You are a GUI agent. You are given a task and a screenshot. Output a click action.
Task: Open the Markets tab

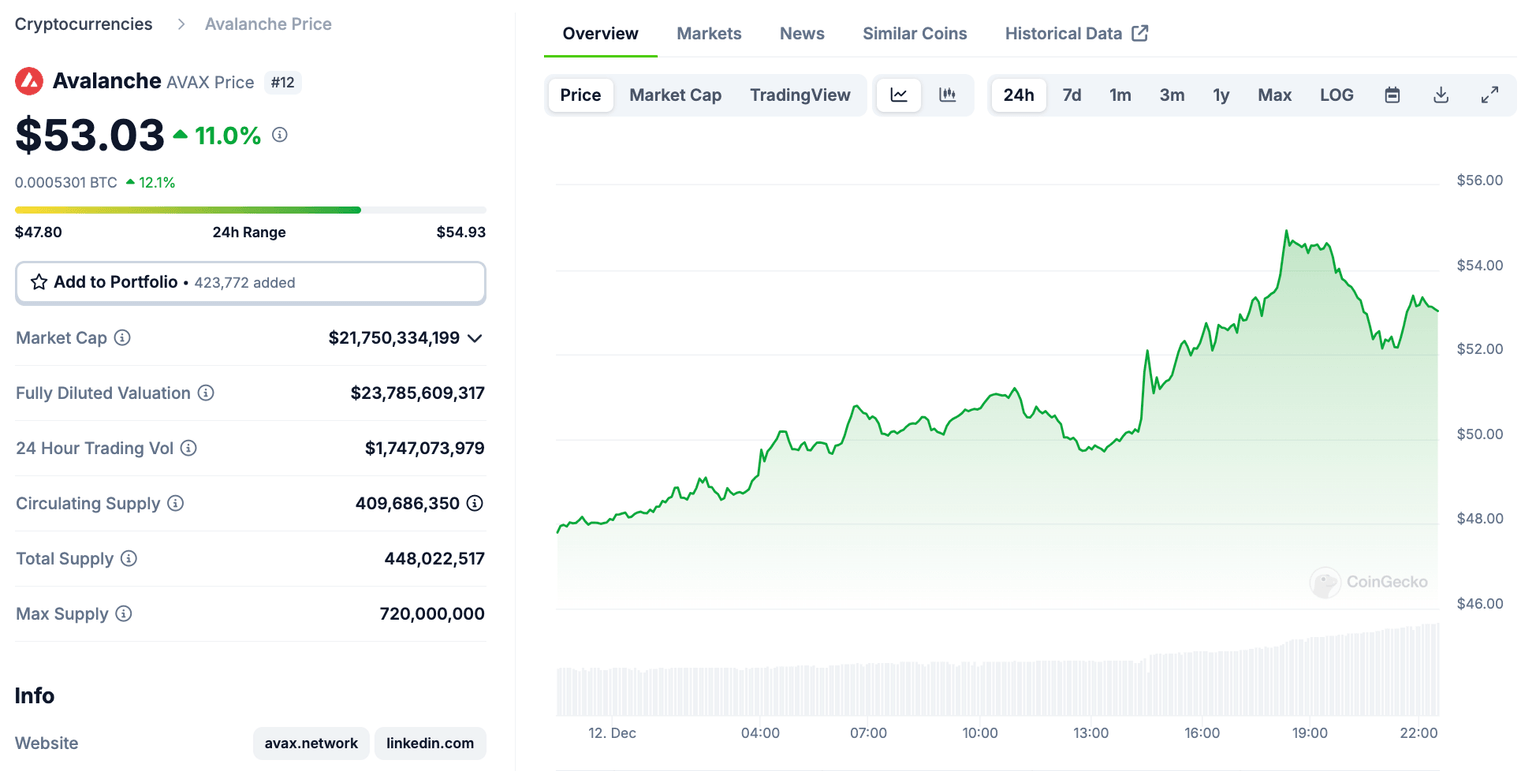pos(709,33)
